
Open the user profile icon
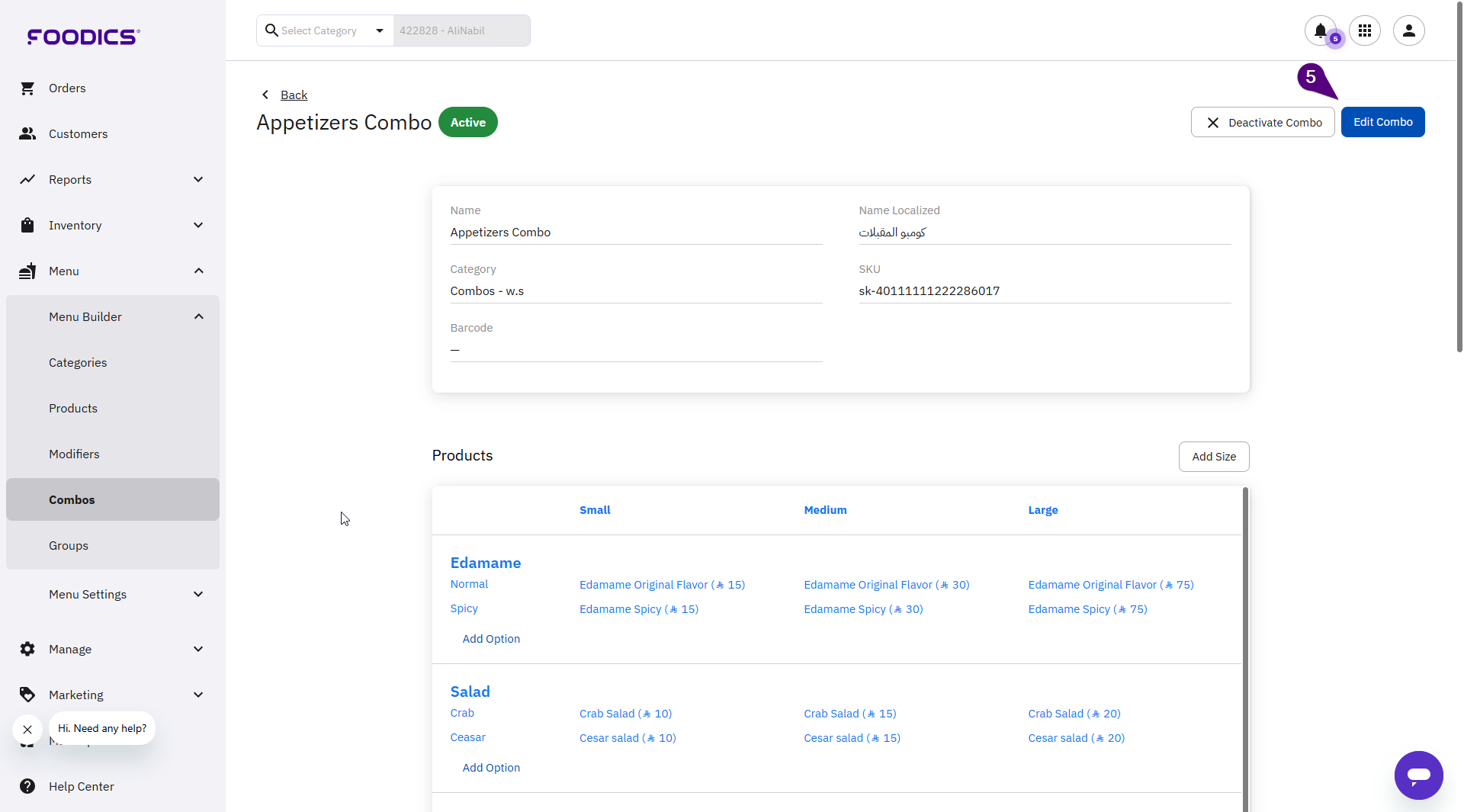click(x=1408, y=30)
